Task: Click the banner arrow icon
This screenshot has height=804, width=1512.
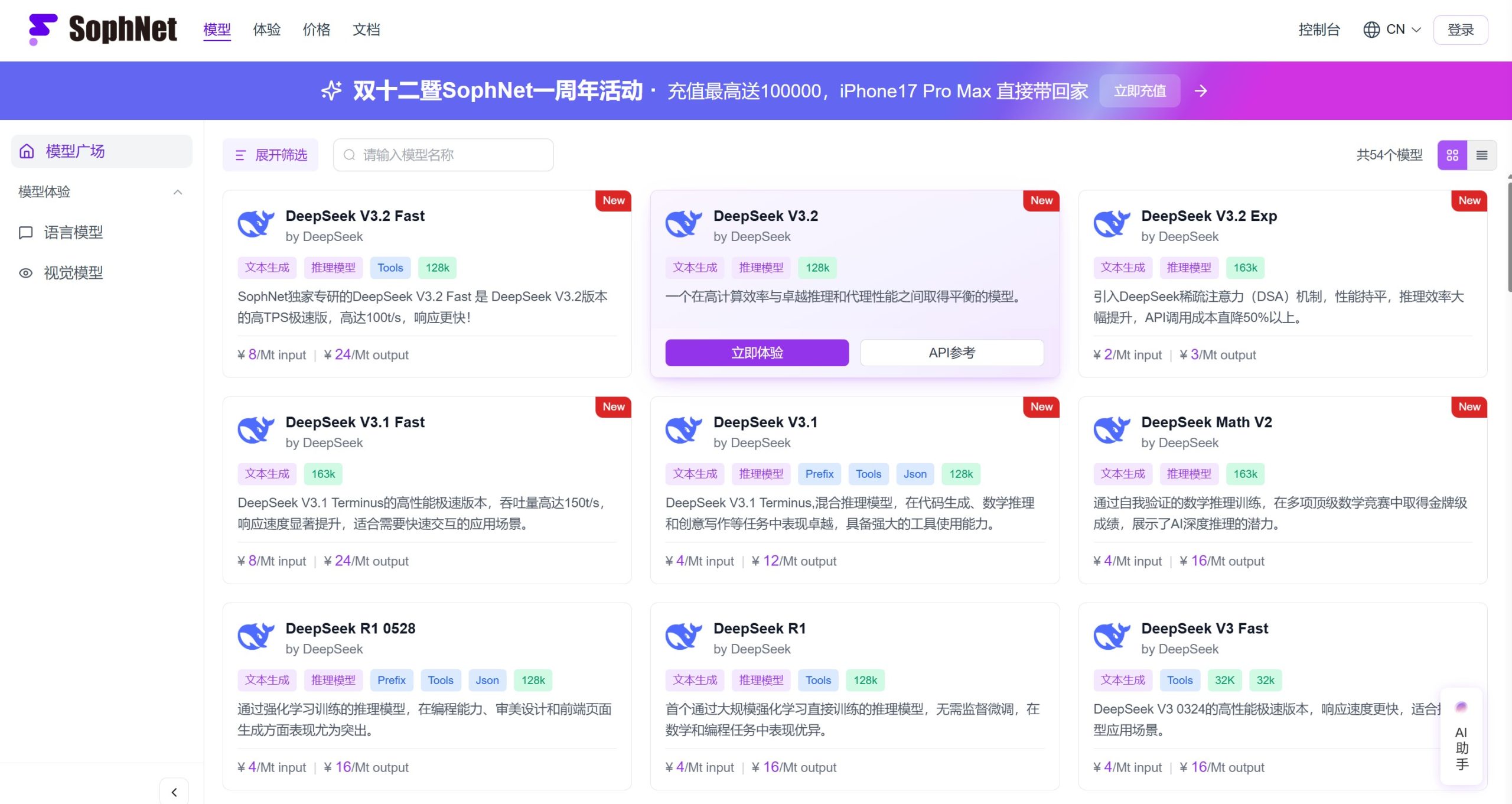Action: pos(1201,90)
